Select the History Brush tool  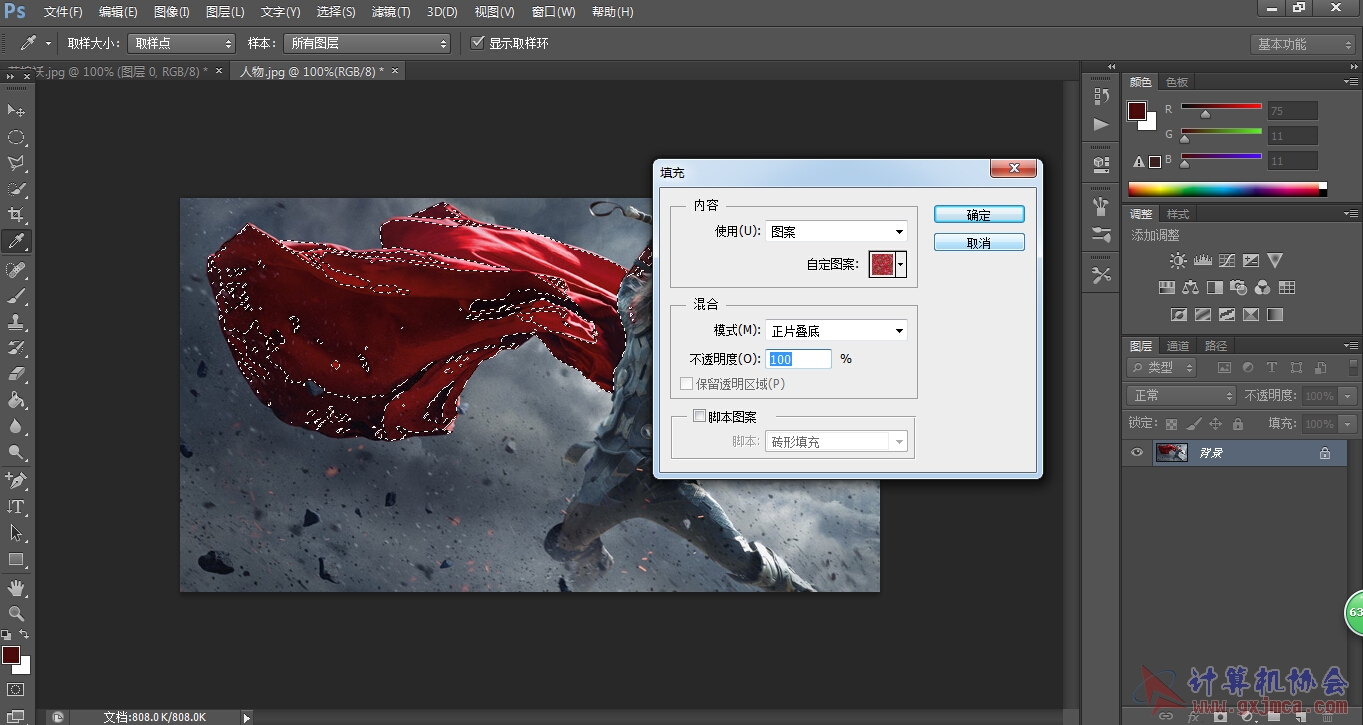point(16,349)
